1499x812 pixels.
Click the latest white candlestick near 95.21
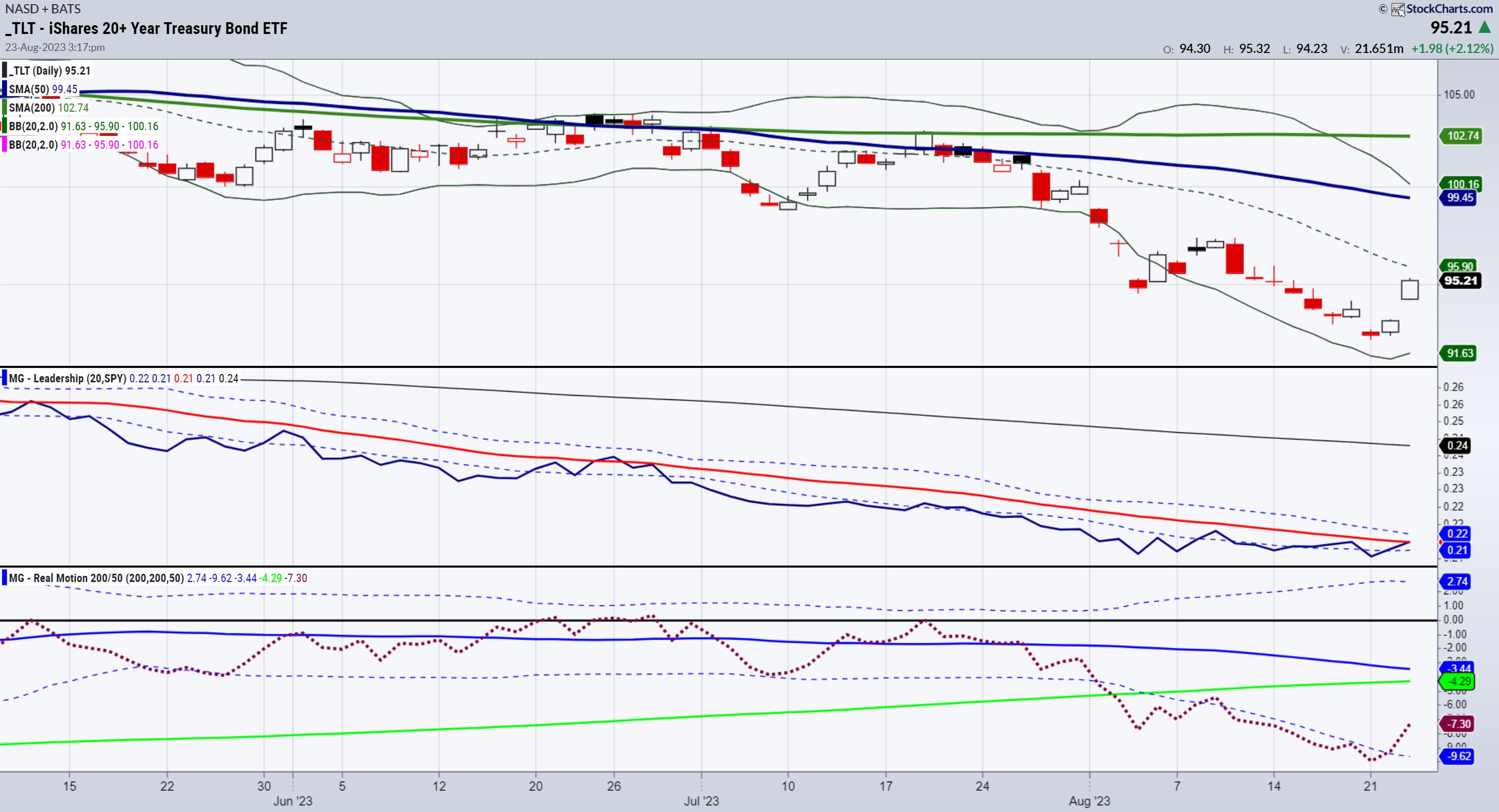point(1409,289)
